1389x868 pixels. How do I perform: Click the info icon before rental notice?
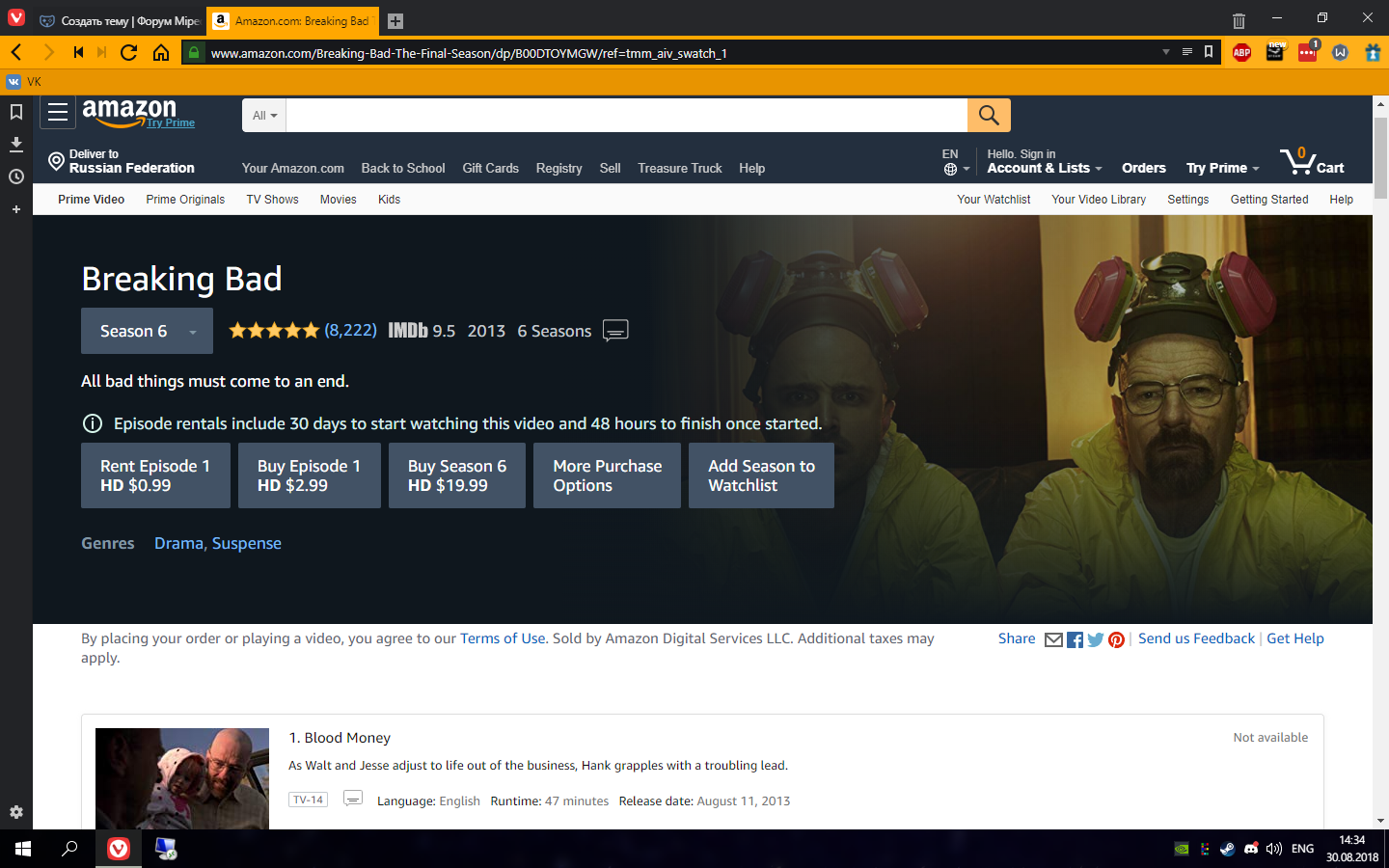click(x=93, y=423)
